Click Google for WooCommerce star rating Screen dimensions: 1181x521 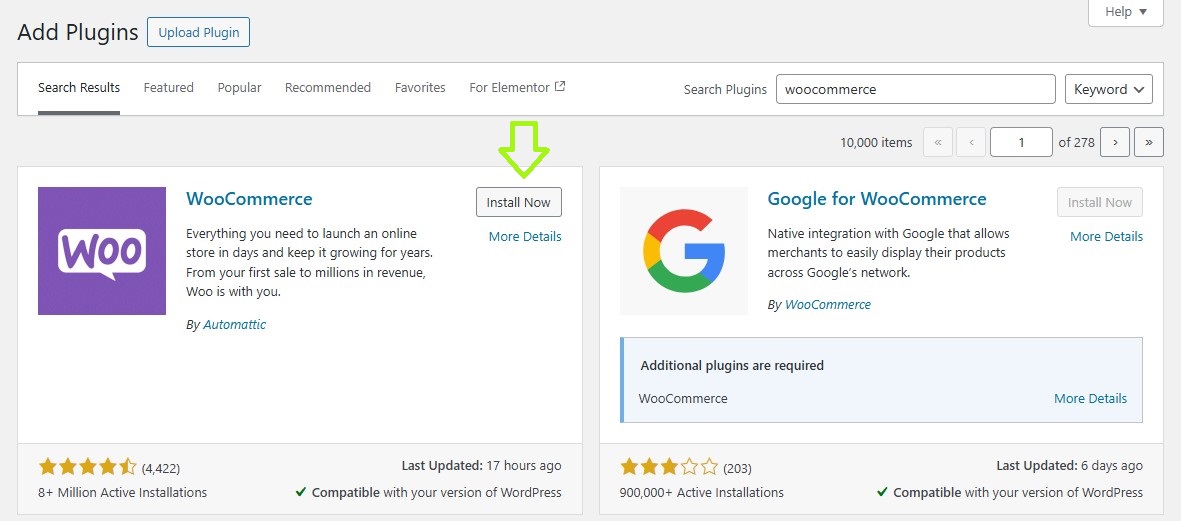tap(670, 468)
